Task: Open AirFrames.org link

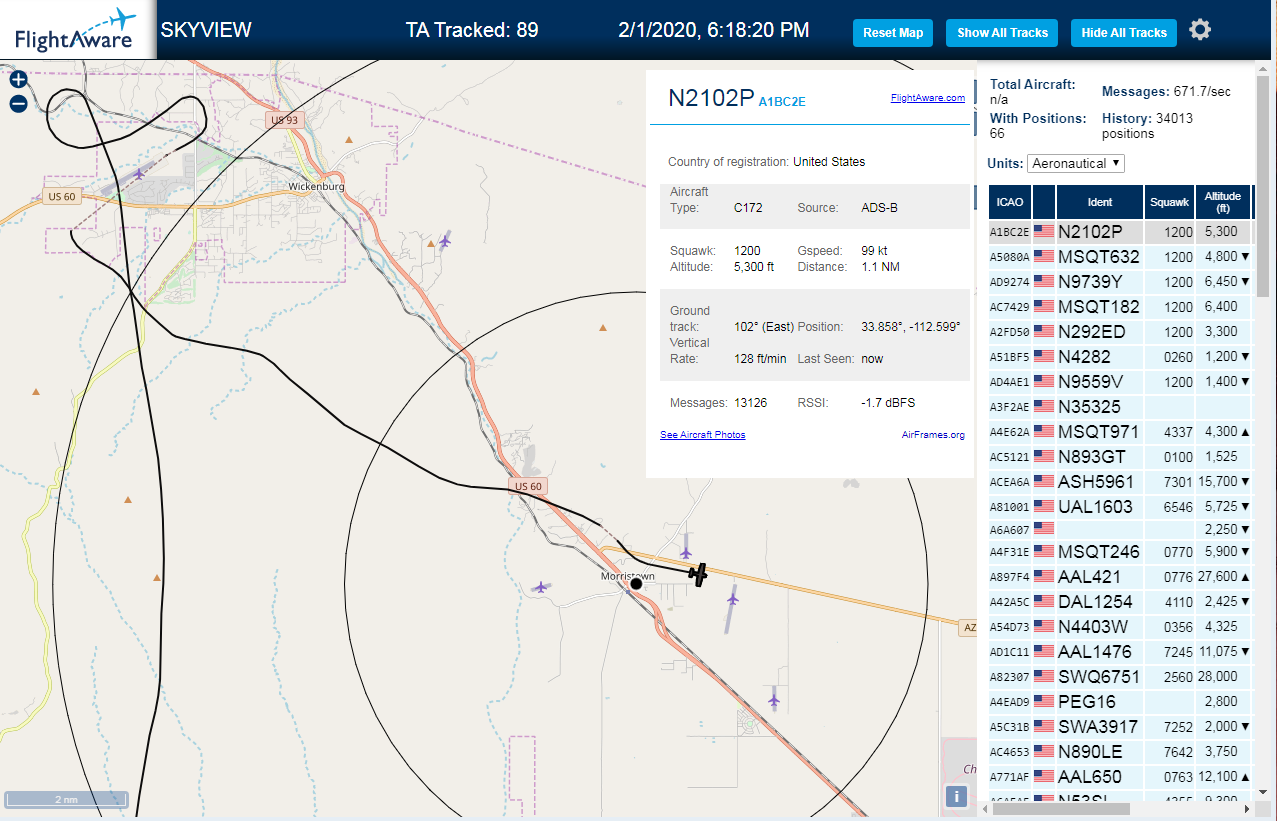Action: pyautogui.click(x=933, y=435)
